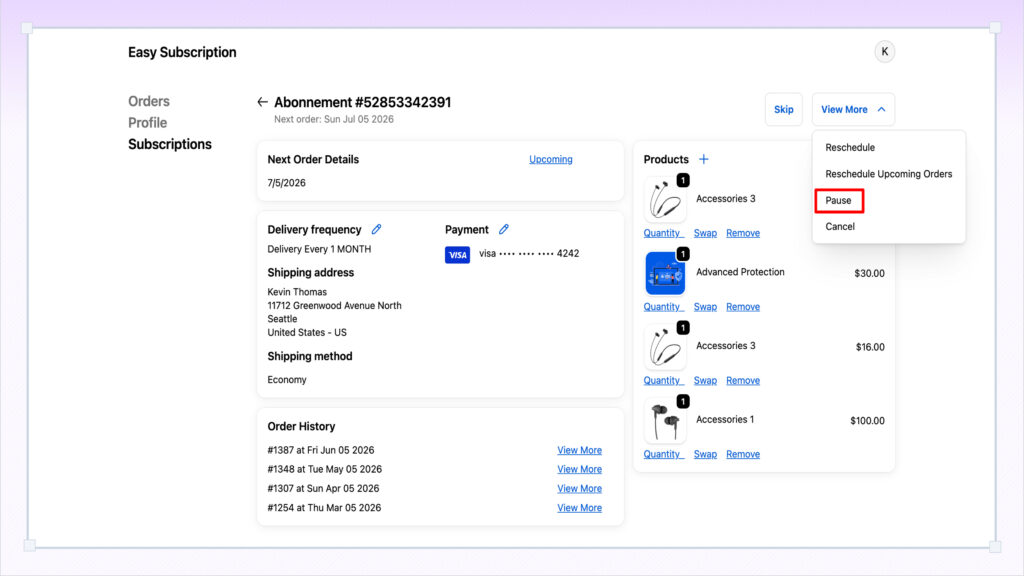Open the Subscriptions section
Image resolution: width=1024 pixels, height=576 pixels.
[x=170, y=144]
